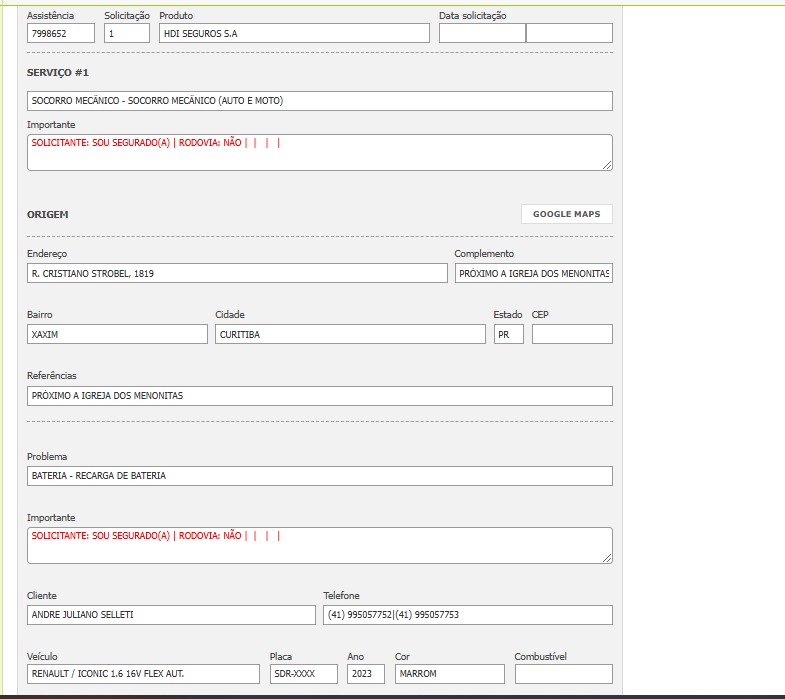Click the Telefone field

point(468,615)
